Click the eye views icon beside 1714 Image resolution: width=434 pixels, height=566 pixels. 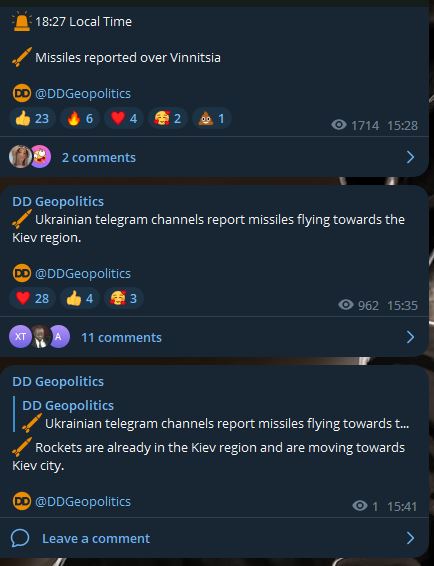pyautogui.click(x=339, y=125)
